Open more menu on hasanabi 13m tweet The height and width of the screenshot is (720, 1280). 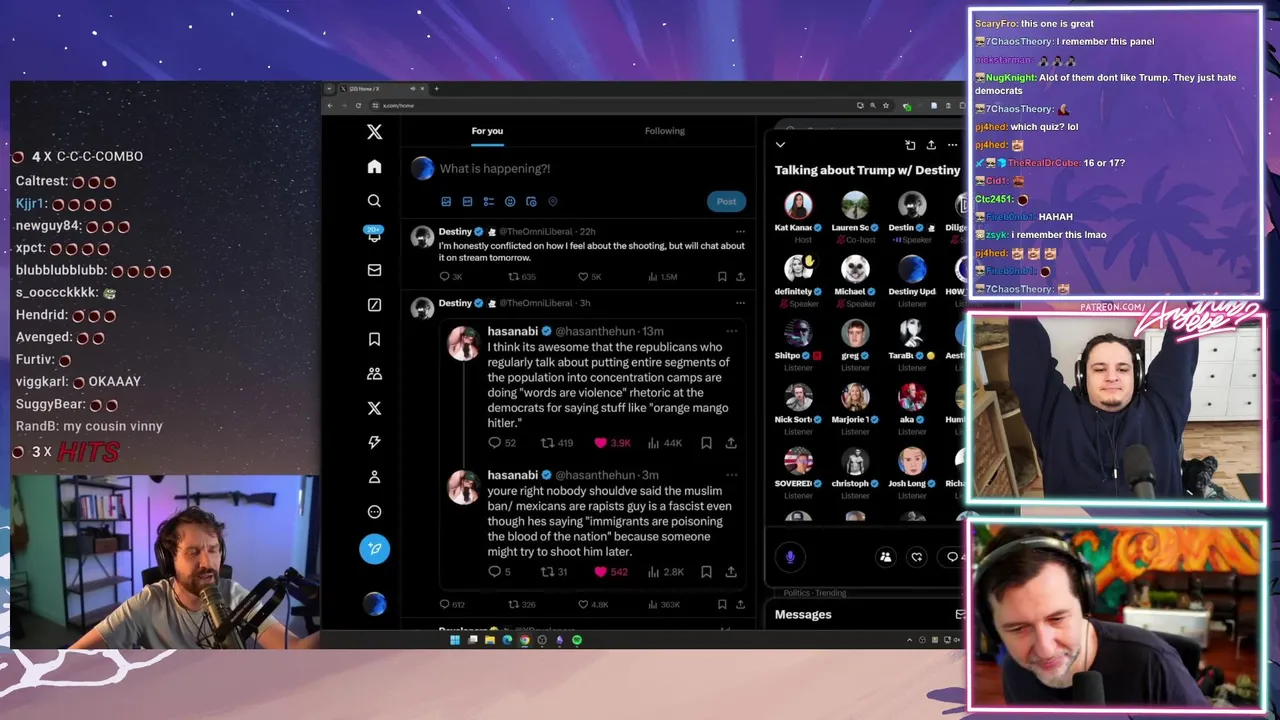tap(732, 331)
